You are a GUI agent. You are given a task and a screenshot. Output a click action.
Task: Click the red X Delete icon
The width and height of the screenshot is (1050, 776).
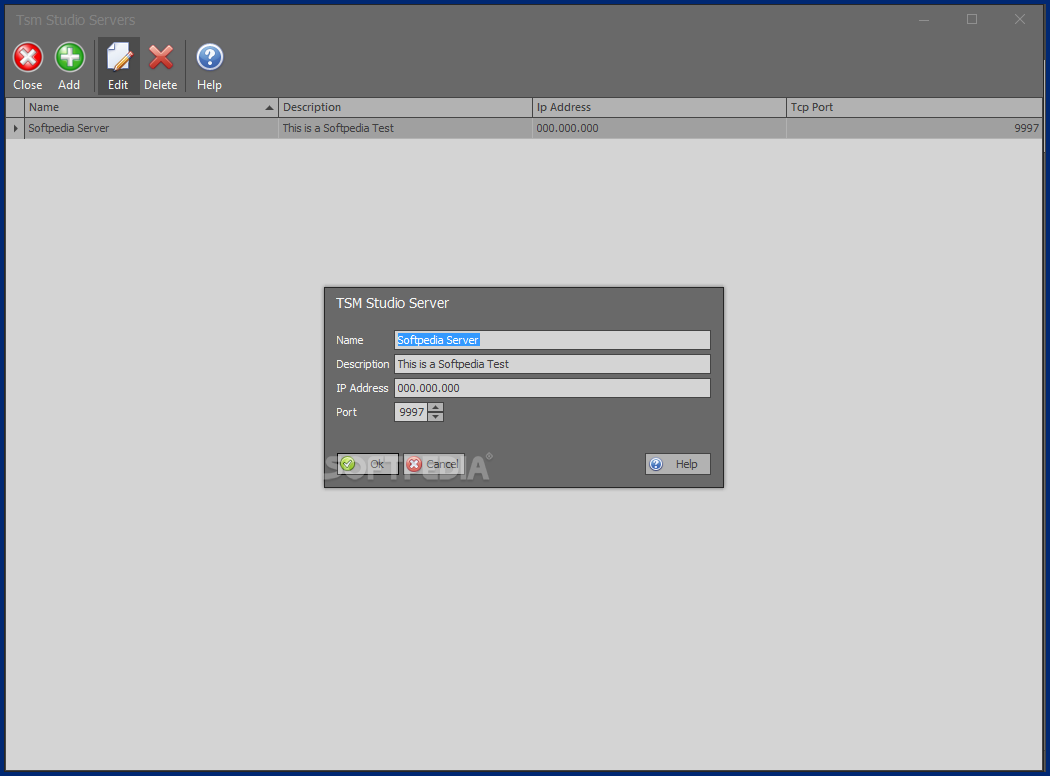pos(161,58)
